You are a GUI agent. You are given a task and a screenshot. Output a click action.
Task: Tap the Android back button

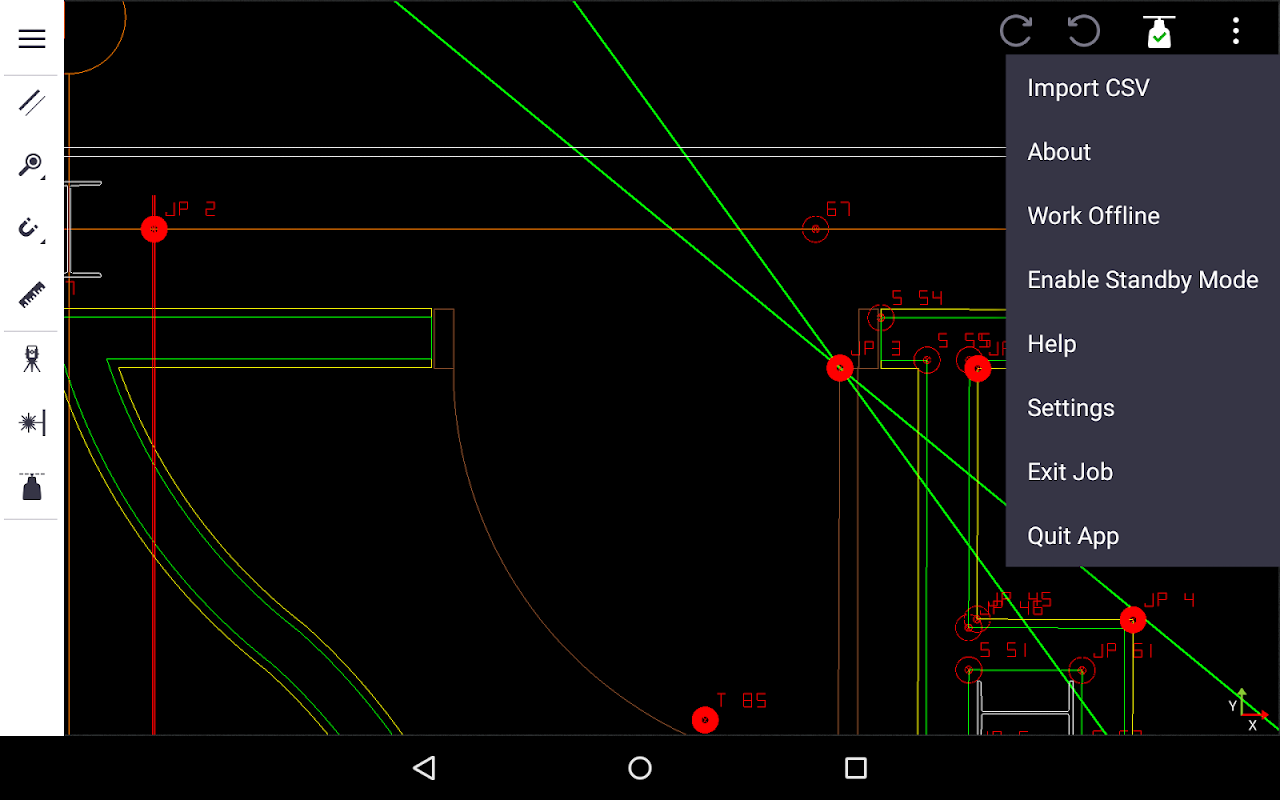(x=424, y=768)
